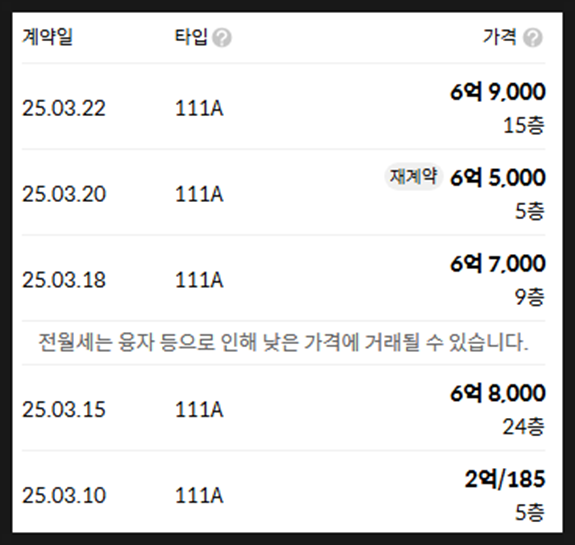Image resolution: width=575 pixels, height=545 pixels.
Task: Click the 가격 column header text
Action: (500, 37)
